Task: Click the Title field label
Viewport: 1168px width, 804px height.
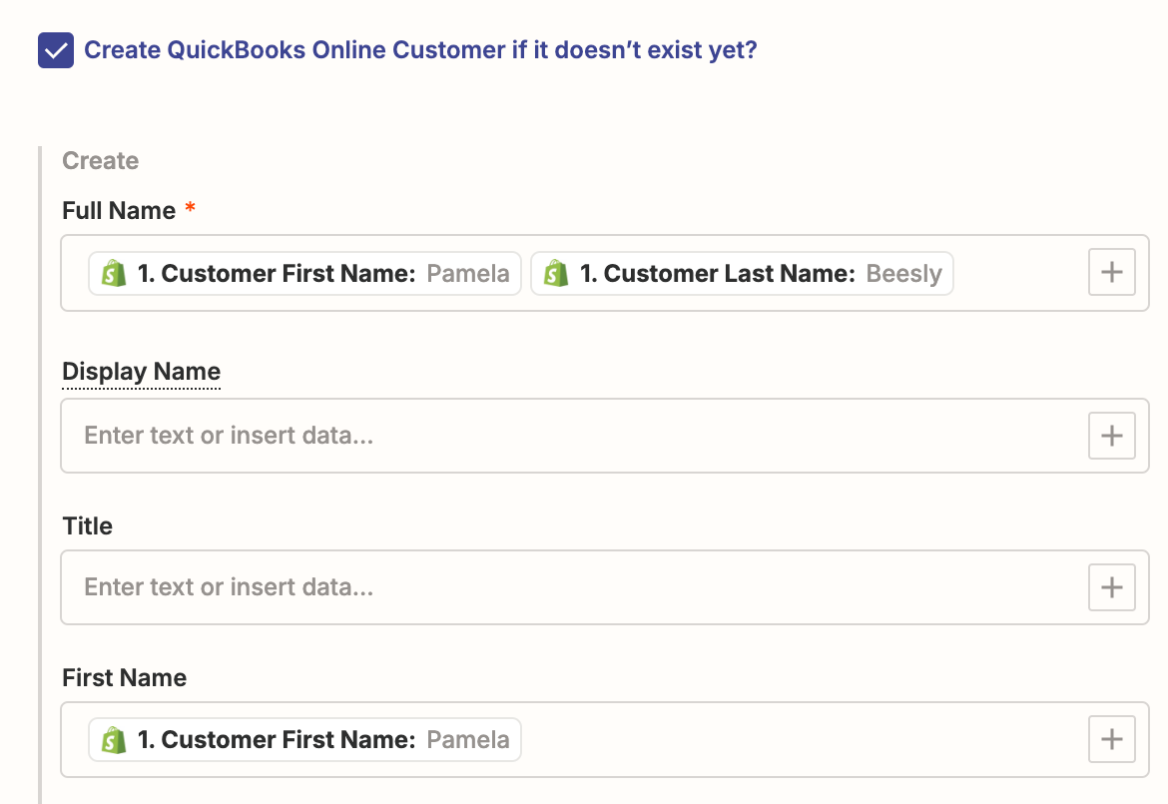Action: click(x=87, y=526)
